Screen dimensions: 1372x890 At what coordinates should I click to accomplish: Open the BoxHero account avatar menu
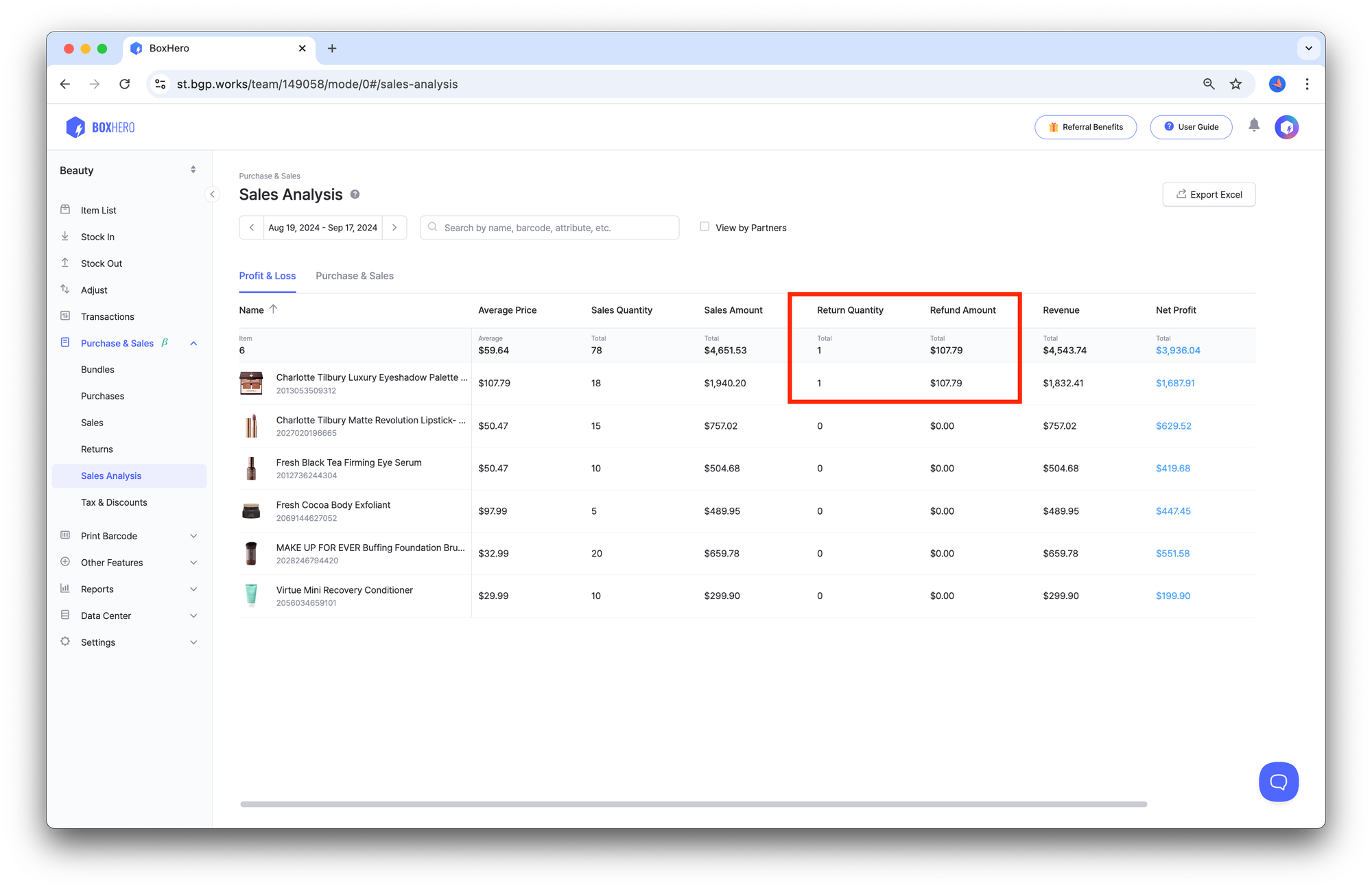[1286, 127]
